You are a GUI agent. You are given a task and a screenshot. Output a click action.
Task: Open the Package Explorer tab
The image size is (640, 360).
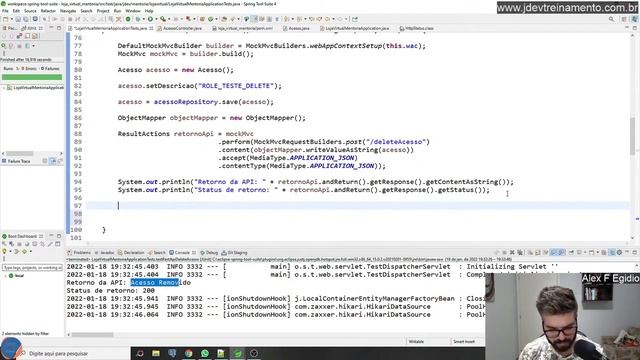point(10,28)
